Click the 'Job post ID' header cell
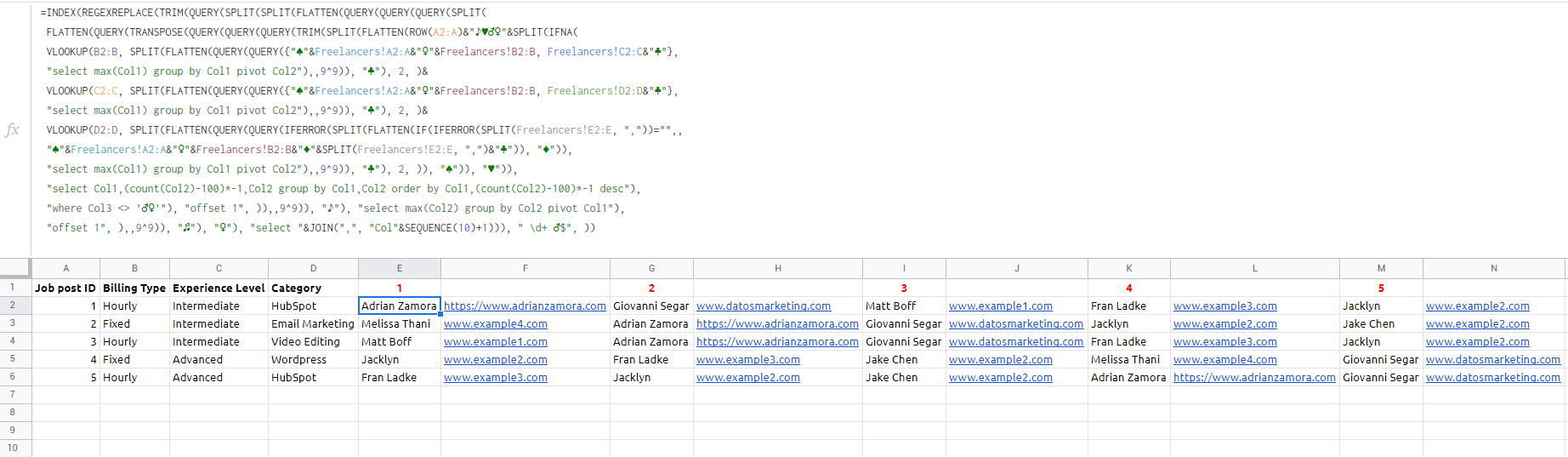 point(66,288)
